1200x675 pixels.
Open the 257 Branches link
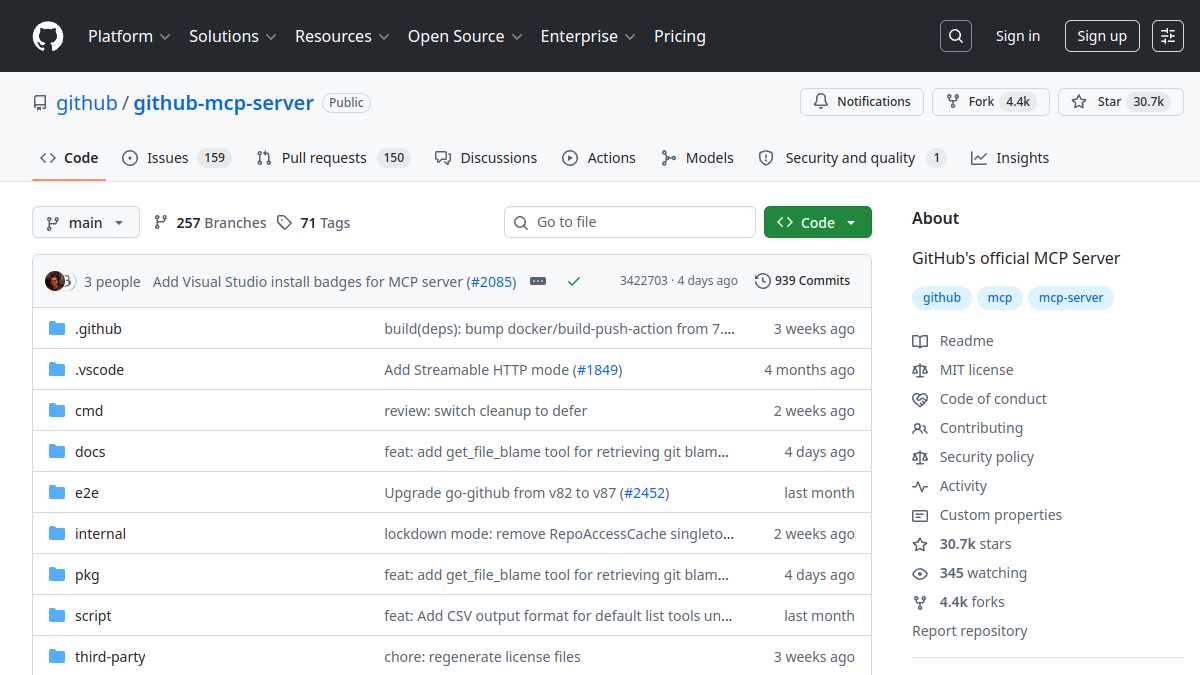pyautogui.click(x=210, y=223)
